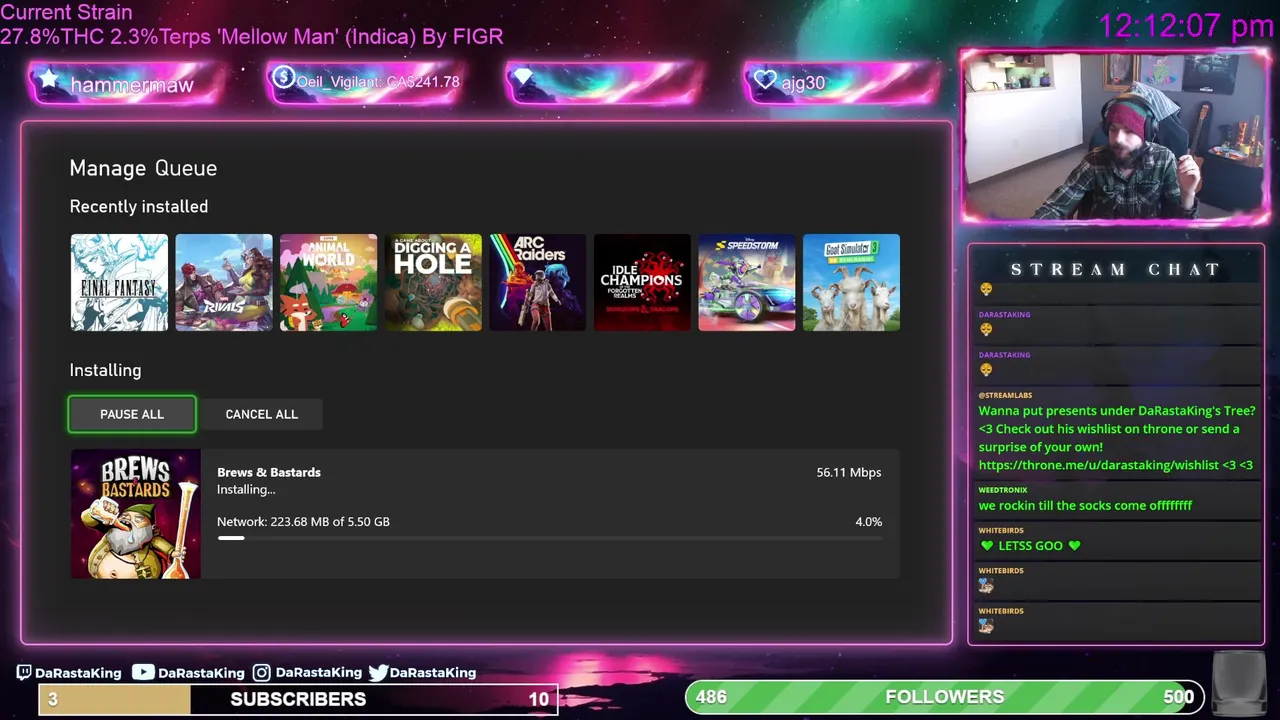Click the green heart before LETSS GOO
Viewport: 1280px width, 720px height.
point(987,546)
